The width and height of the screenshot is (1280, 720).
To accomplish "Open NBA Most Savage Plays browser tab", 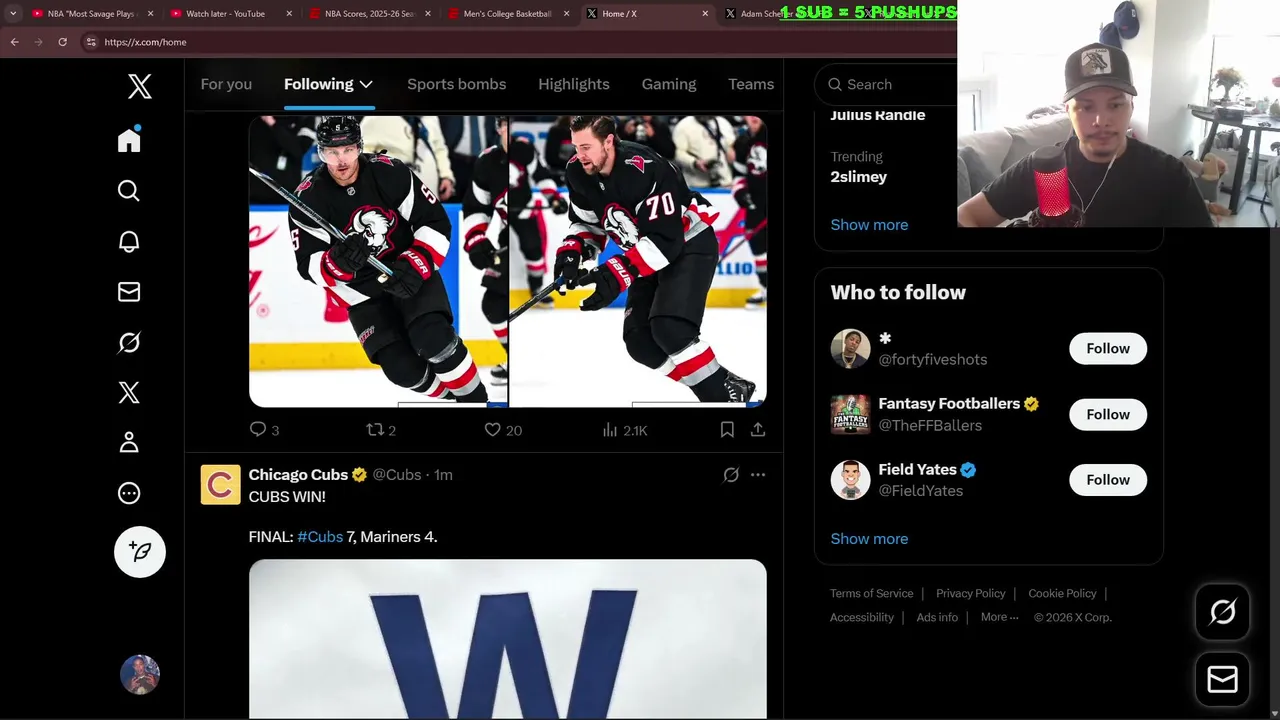I will point(91,14).
